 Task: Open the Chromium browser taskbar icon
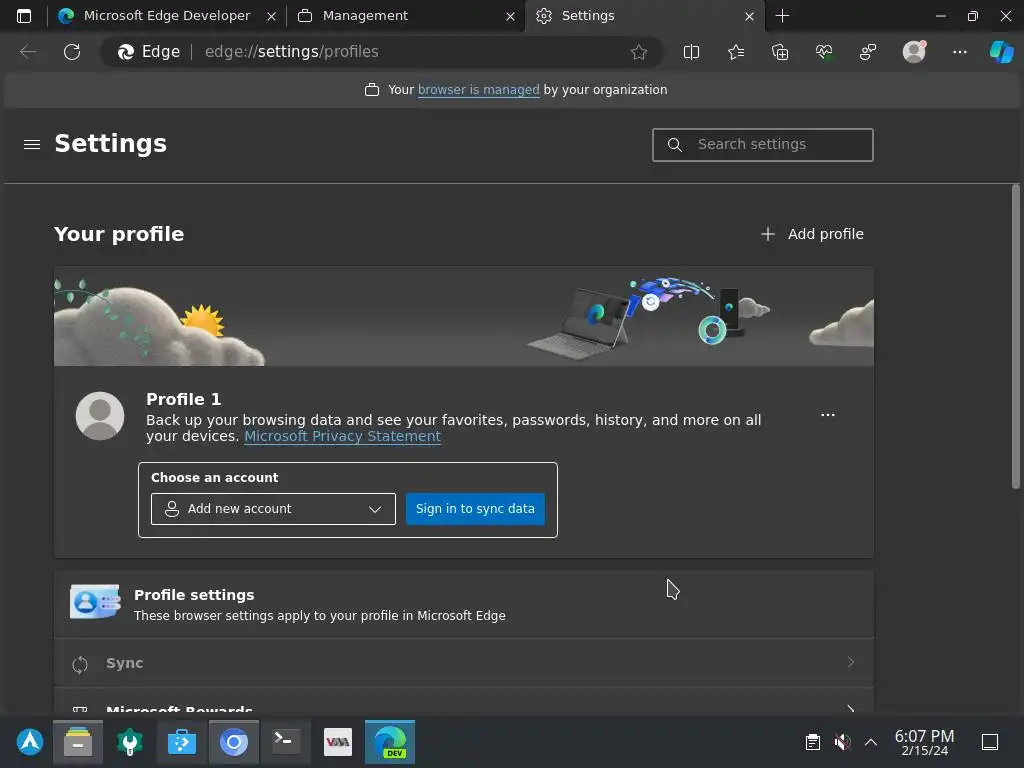tap(234, 742)
